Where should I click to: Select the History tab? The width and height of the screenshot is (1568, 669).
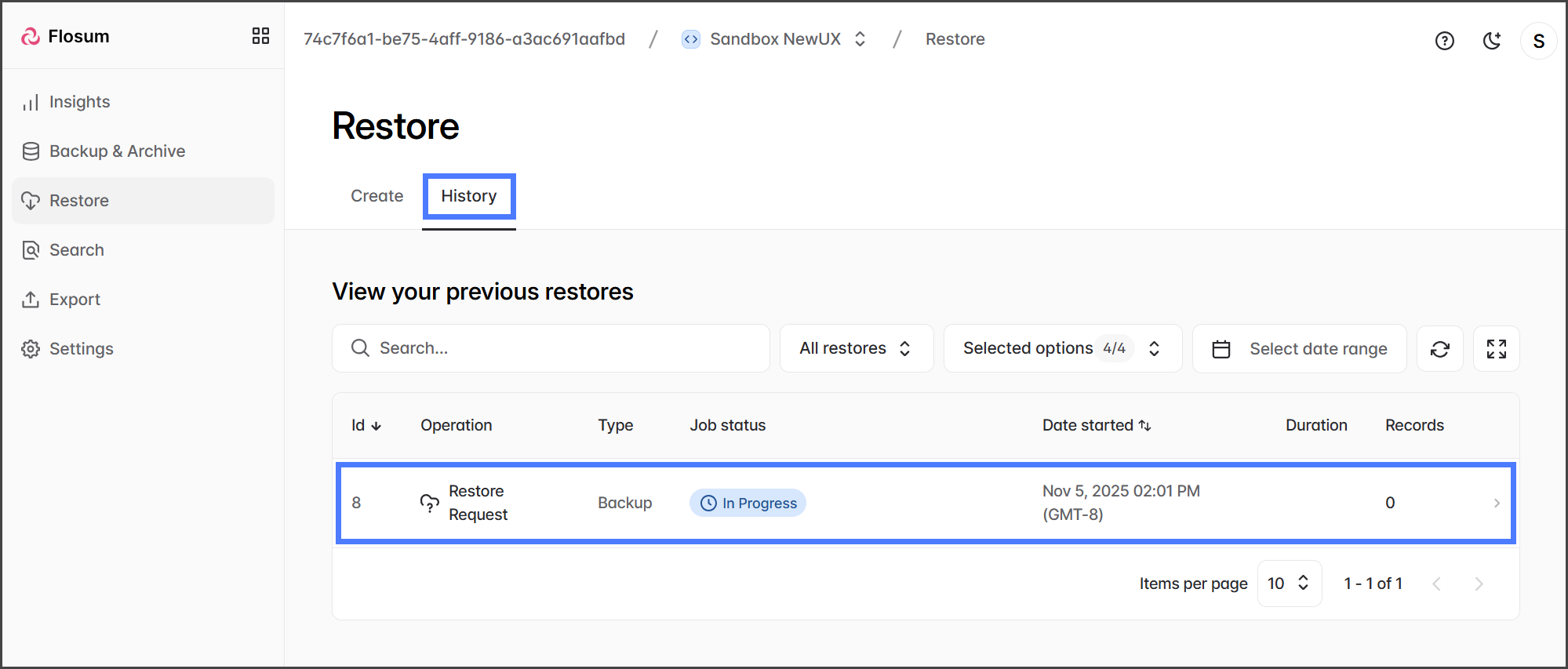click(468, 196)
